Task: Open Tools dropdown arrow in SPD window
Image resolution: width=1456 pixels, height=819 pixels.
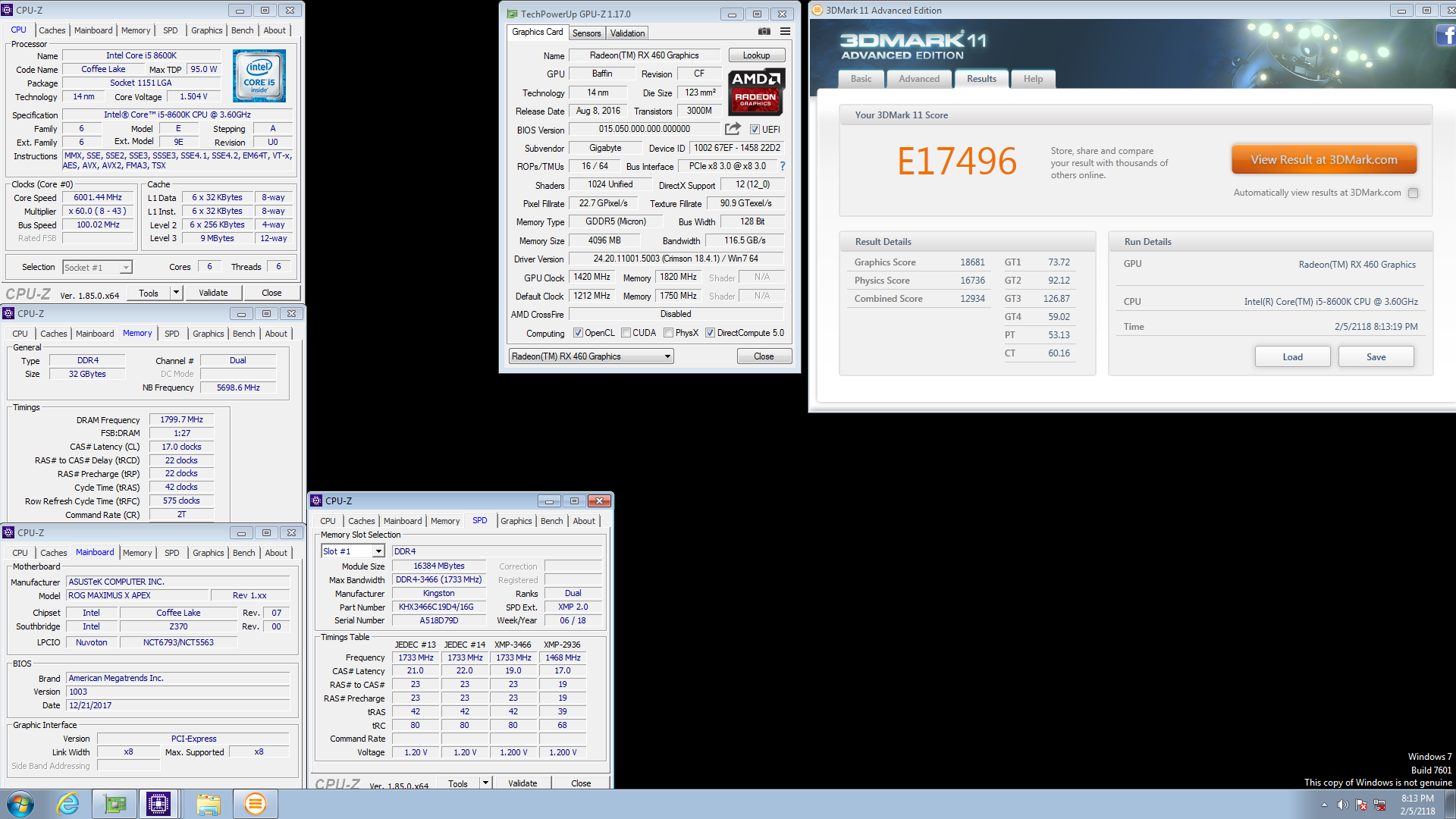Action: click(x=485, y=783)
